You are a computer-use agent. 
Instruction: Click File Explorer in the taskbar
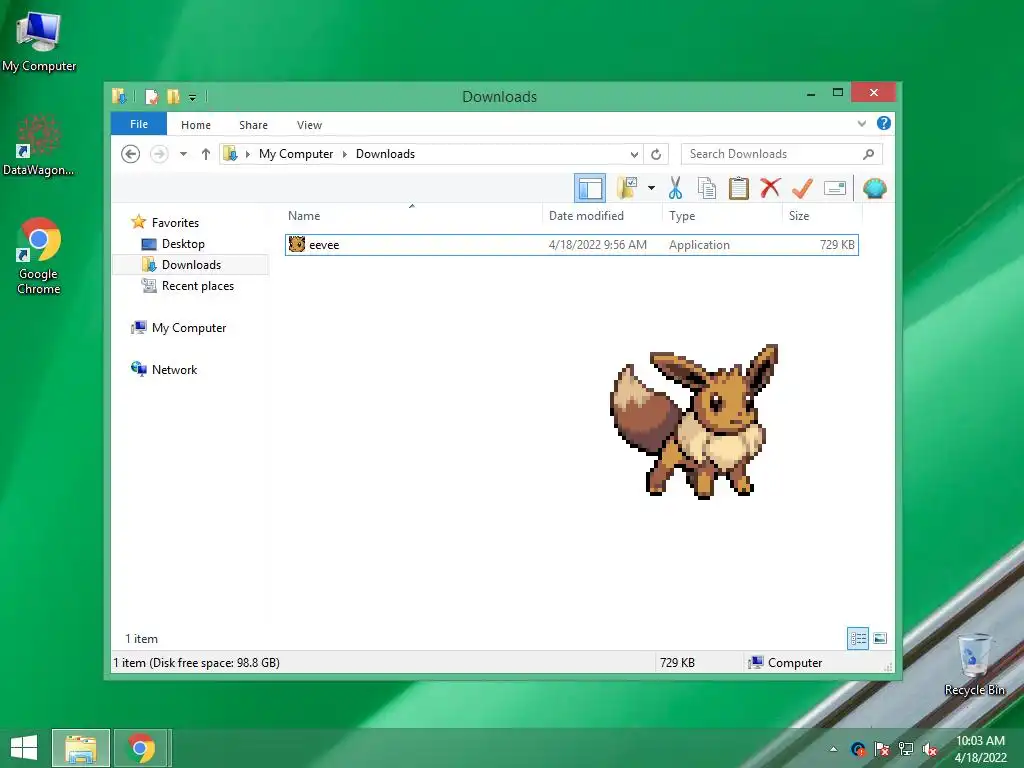pyautogui.click(x=81, y=748)
